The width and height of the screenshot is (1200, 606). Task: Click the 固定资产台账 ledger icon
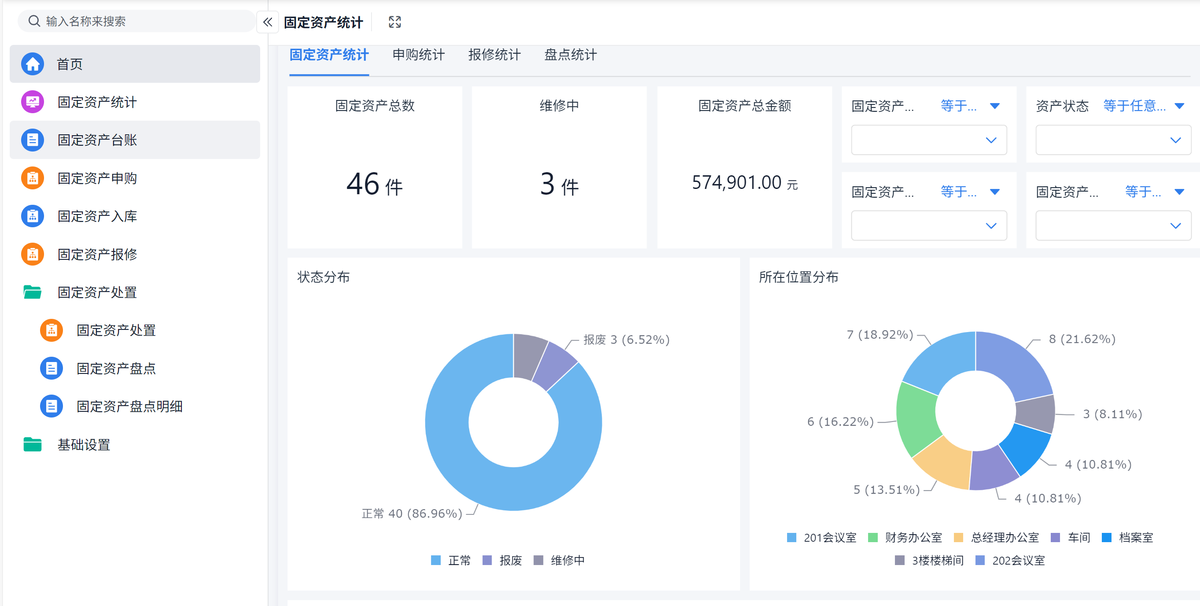(31, 139)
